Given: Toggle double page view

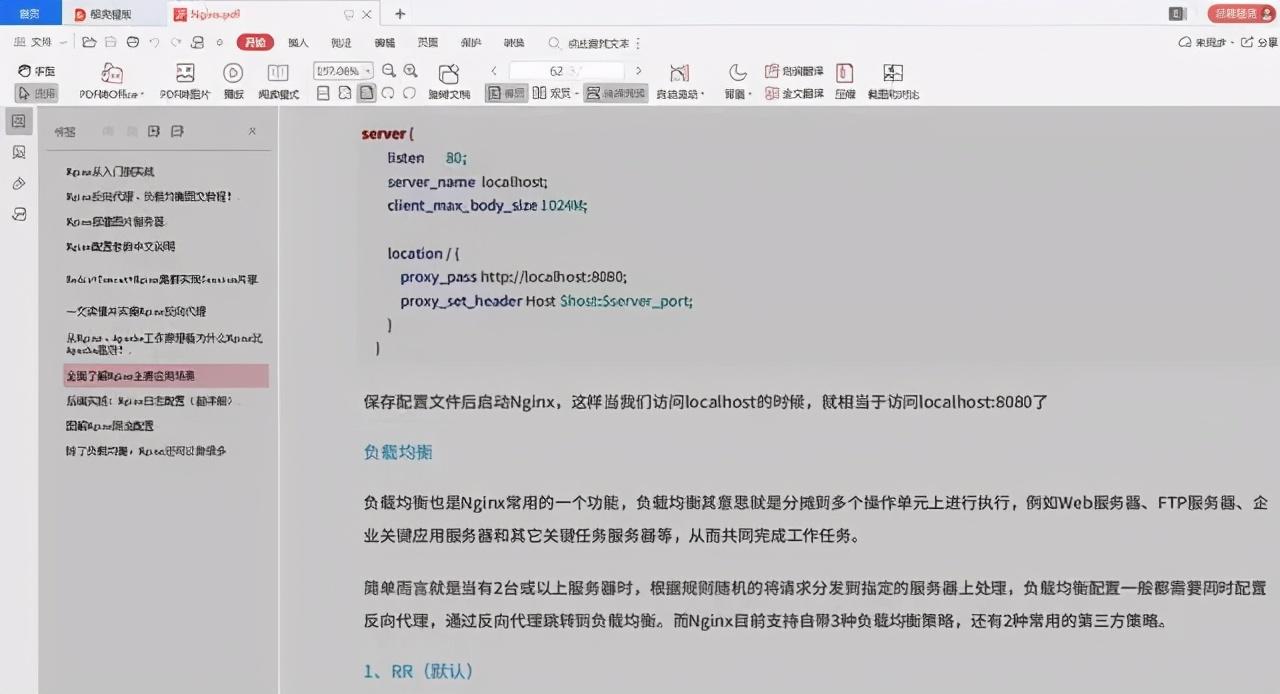Looking at the screenshot, I should tap(551, 93).
